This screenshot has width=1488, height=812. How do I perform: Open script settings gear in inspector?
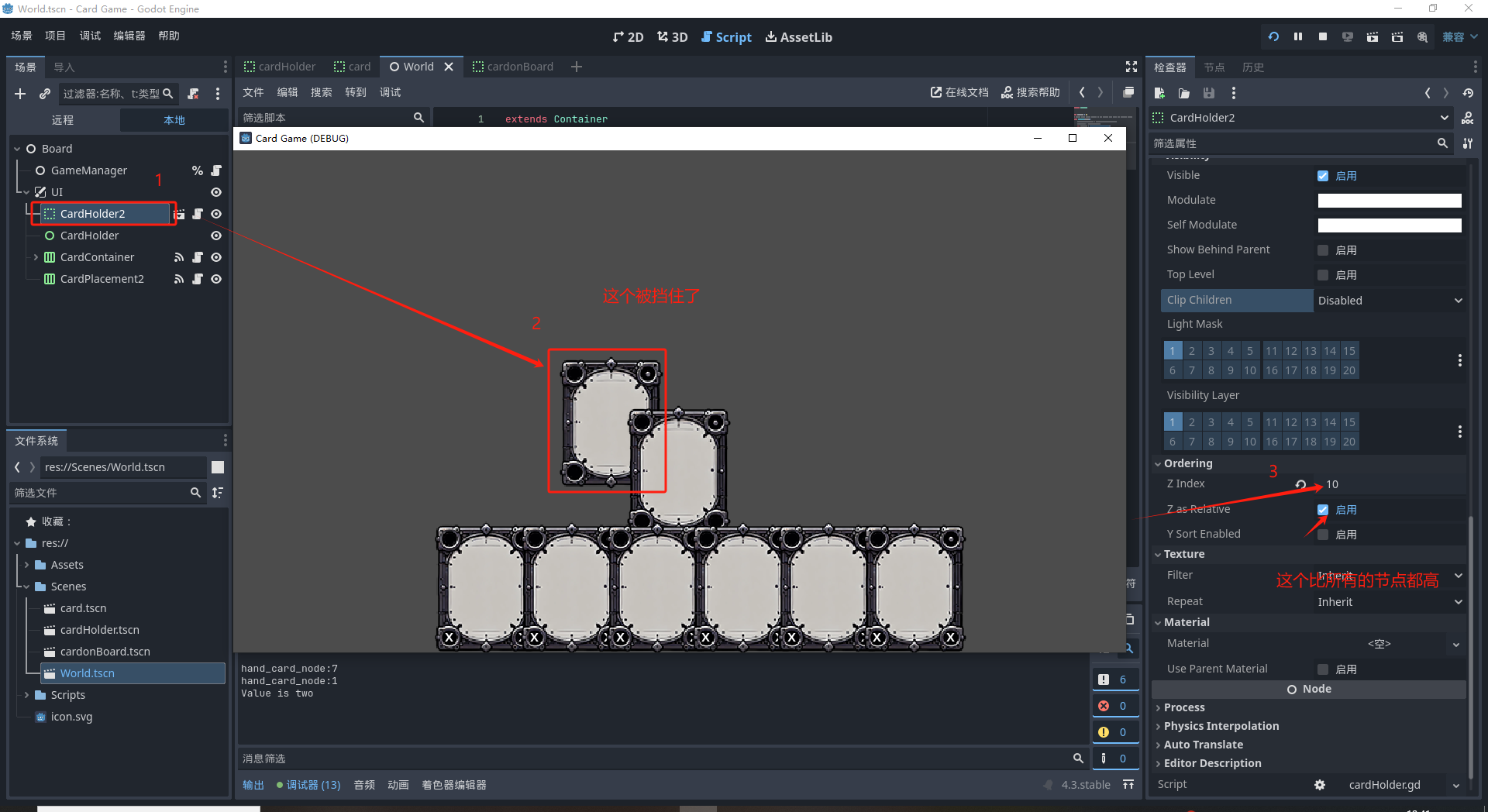pyautogui.click(x=1319, y=785)
